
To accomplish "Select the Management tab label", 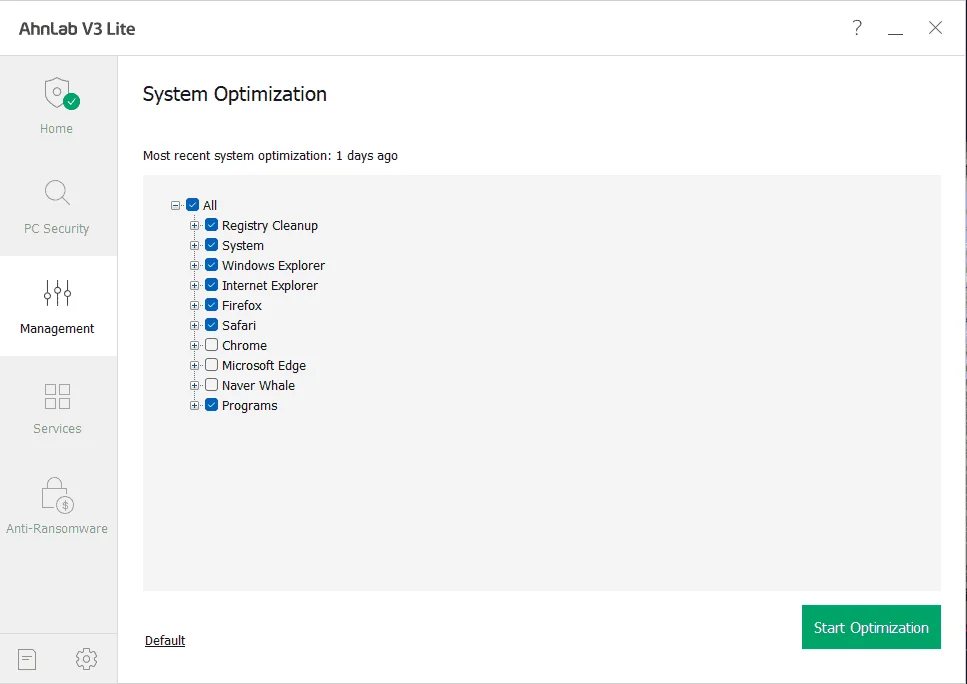I will [x=57, y=329].
